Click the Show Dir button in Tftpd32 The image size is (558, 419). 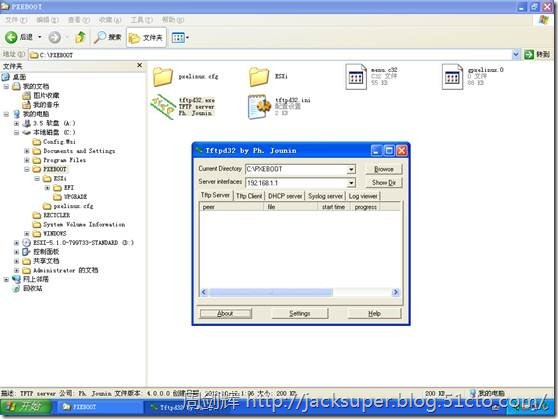(384, 183)
